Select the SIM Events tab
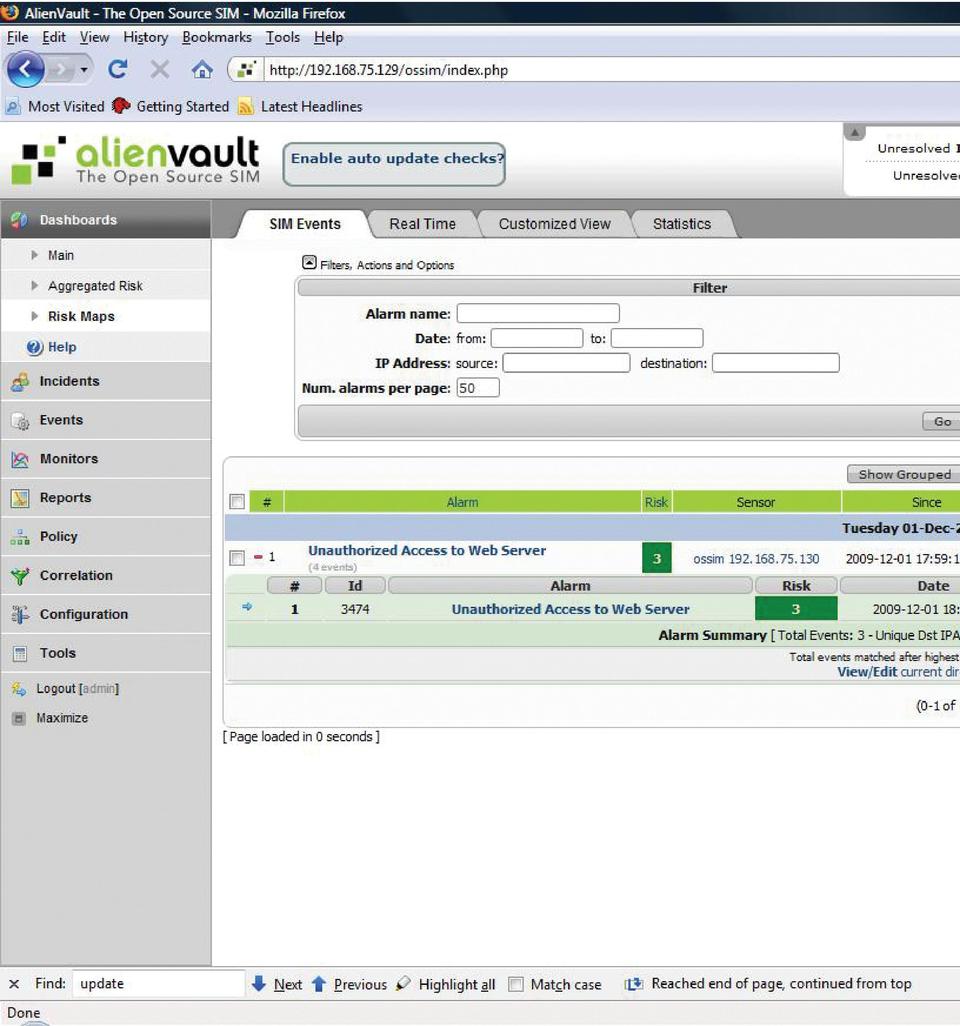The width and height of the screenshot is (960, 1026). click(x=305, y=224)
